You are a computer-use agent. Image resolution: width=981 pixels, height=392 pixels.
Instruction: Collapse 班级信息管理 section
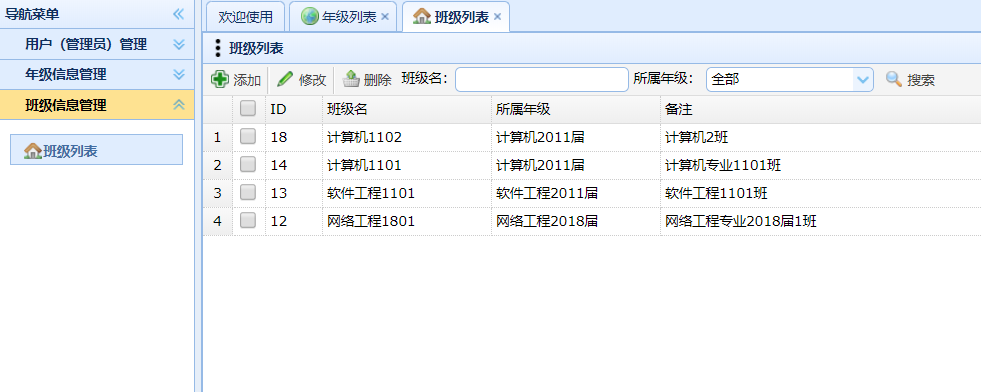coord(179,104)
